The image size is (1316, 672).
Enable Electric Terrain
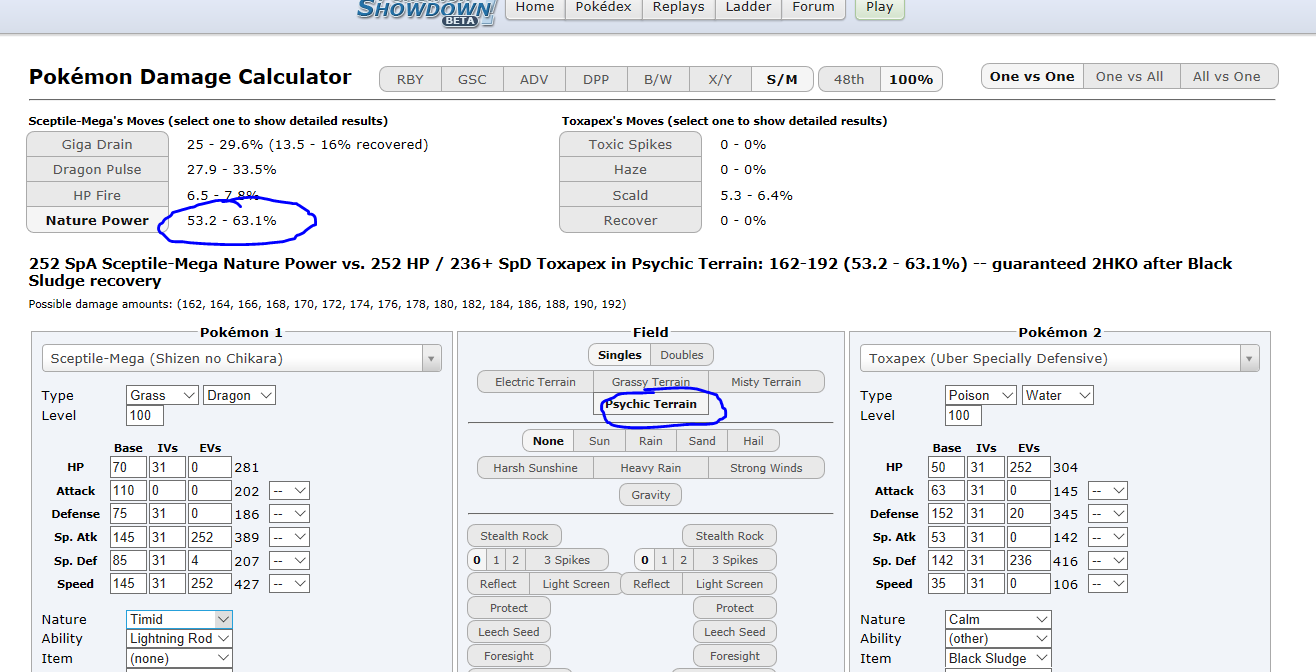click(x=535, y=382)
